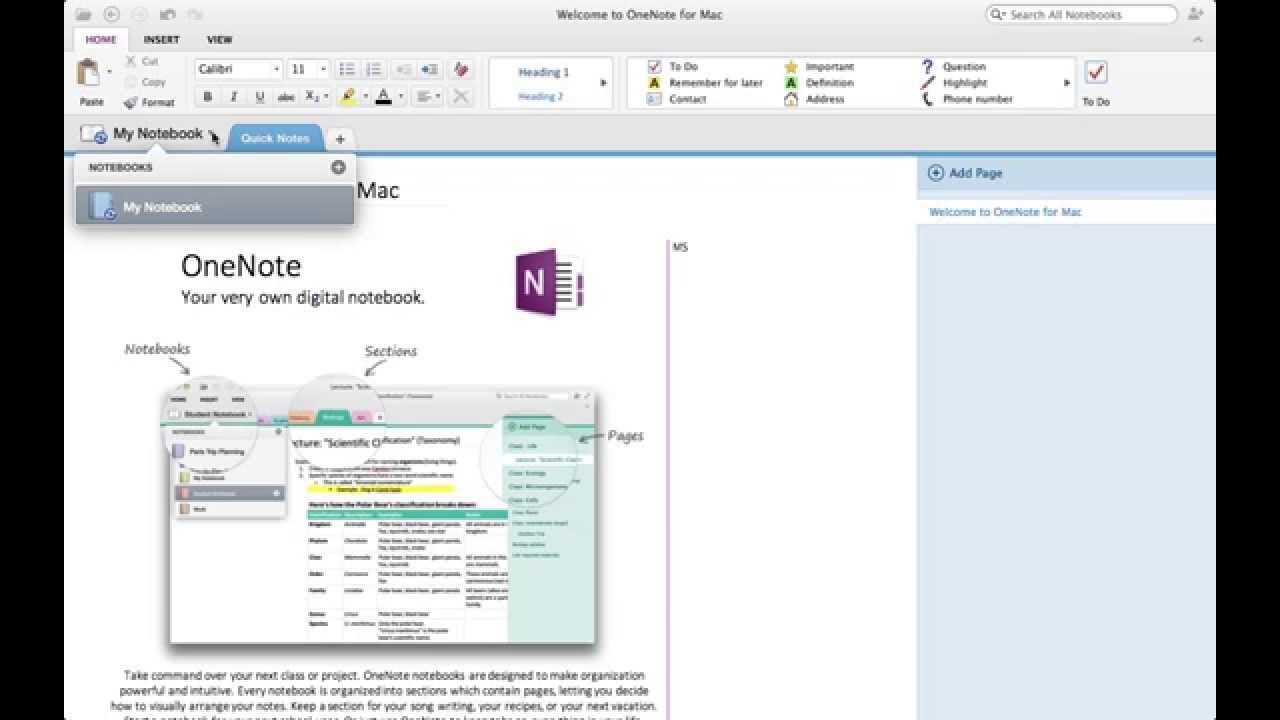Apply yellow text highlight color
The width and height of the screenshot is (1280, 720).
pyautogui.click(x=347, y=97)
